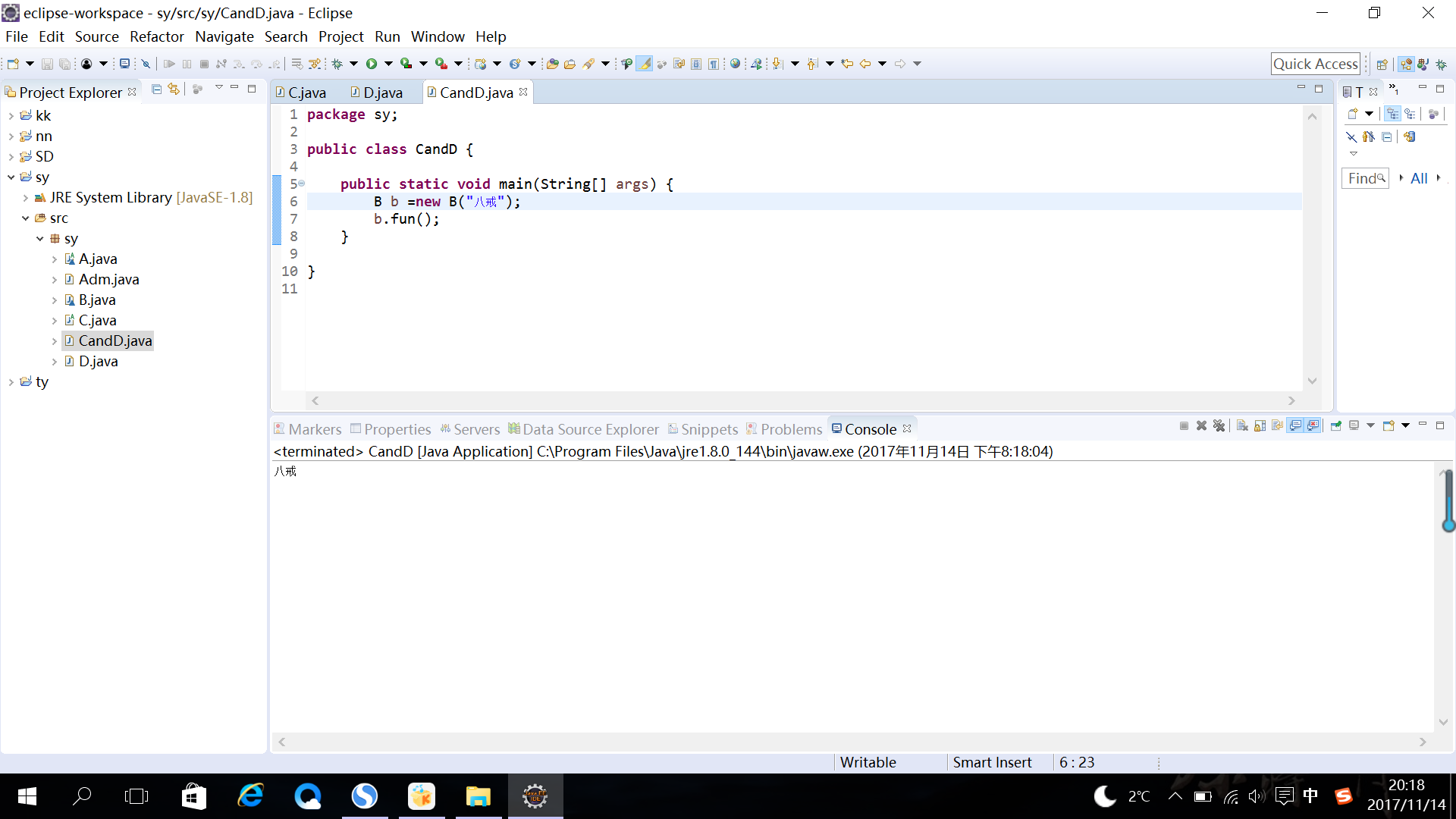Screen dimensions: 1456x819
Task: Click the Previous Annotation toolbar icon
Action: click(812, 64)
